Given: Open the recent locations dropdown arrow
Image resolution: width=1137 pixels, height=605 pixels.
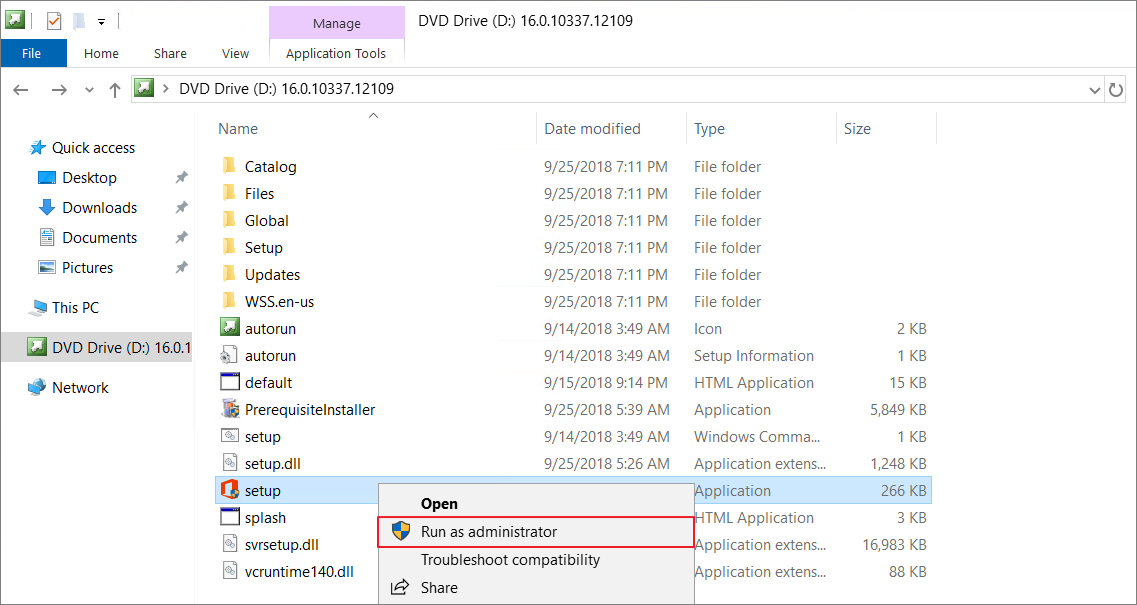Looking at the screenshot, I should 89,90.
